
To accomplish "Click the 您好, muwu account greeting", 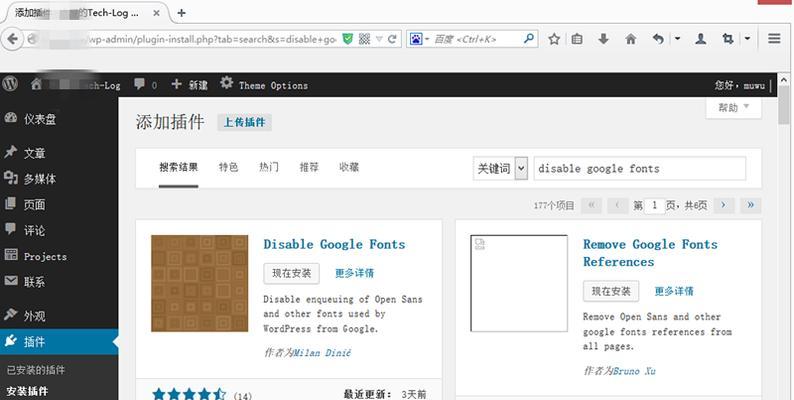I will coord(739,85).
